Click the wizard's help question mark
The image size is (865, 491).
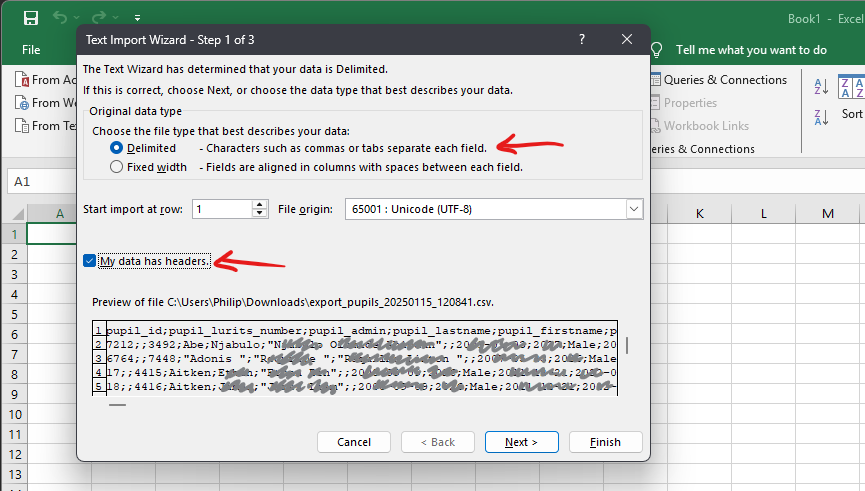coord(582,39)
